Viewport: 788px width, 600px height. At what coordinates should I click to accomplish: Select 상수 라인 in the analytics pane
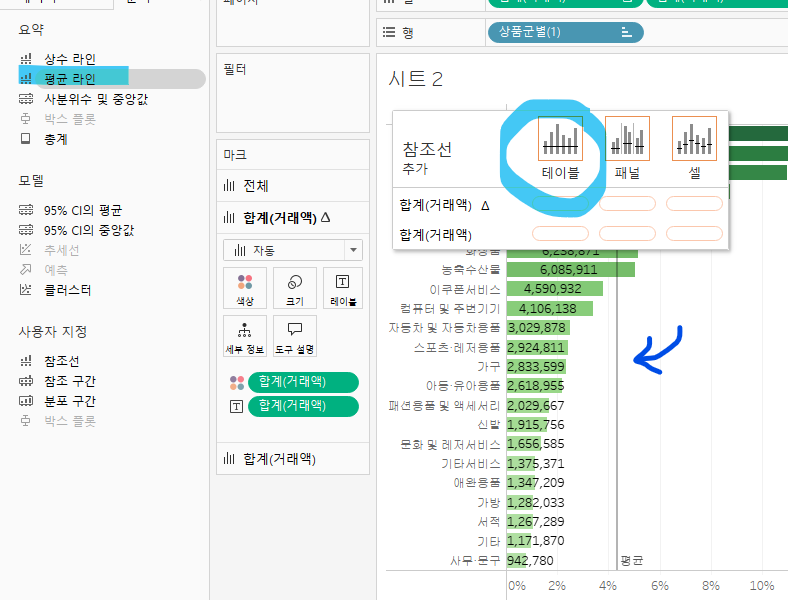point(69,59)
